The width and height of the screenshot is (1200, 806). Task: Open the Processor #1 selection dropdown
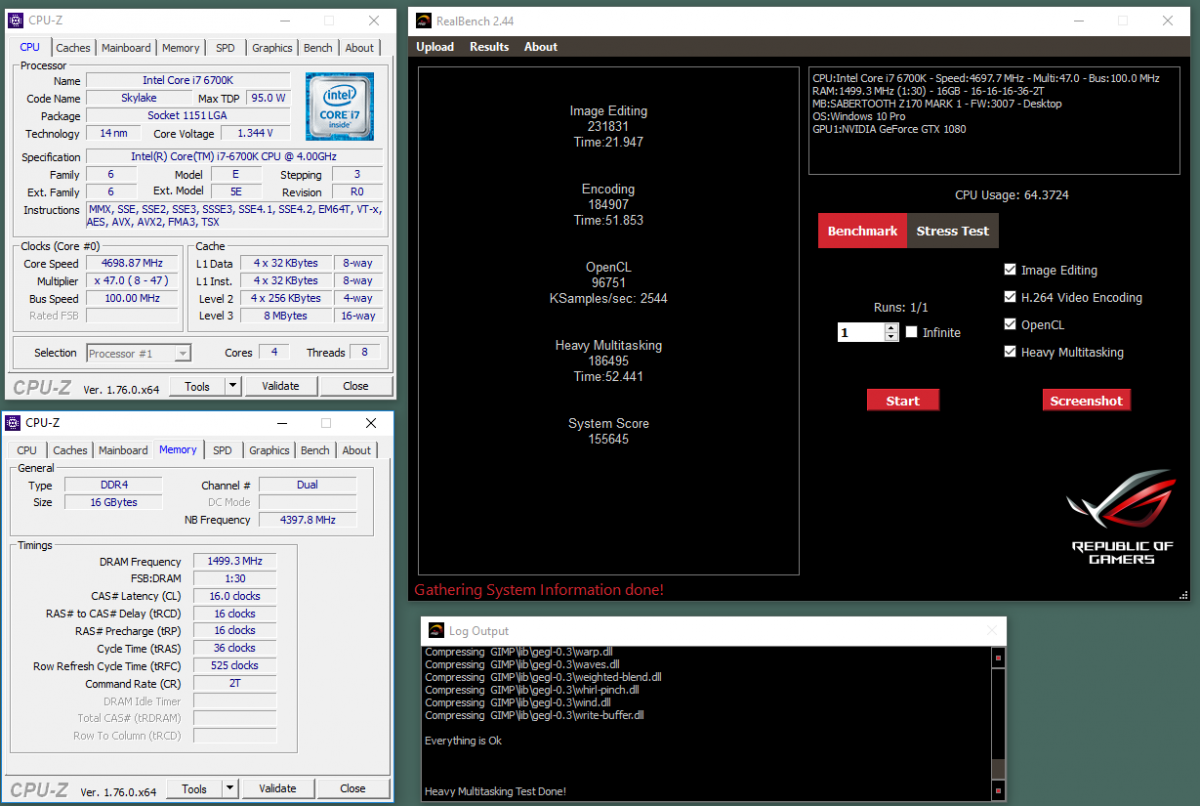point(138,353)
